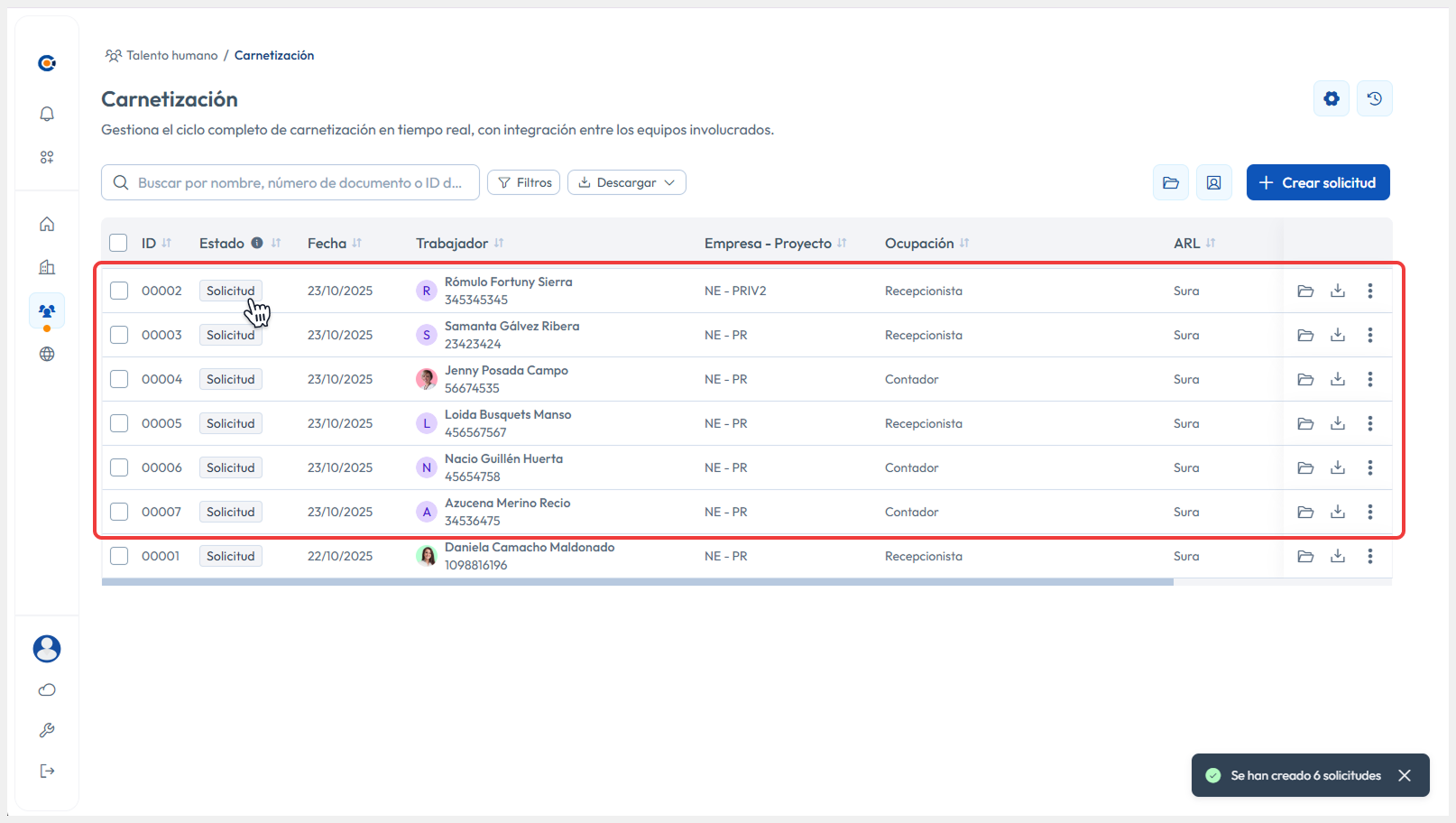Viewport: 1456px width, 823px height.
Task: Toggle the select-all checkbox in header
Action: pyautogui.click(x=118, y=243)
